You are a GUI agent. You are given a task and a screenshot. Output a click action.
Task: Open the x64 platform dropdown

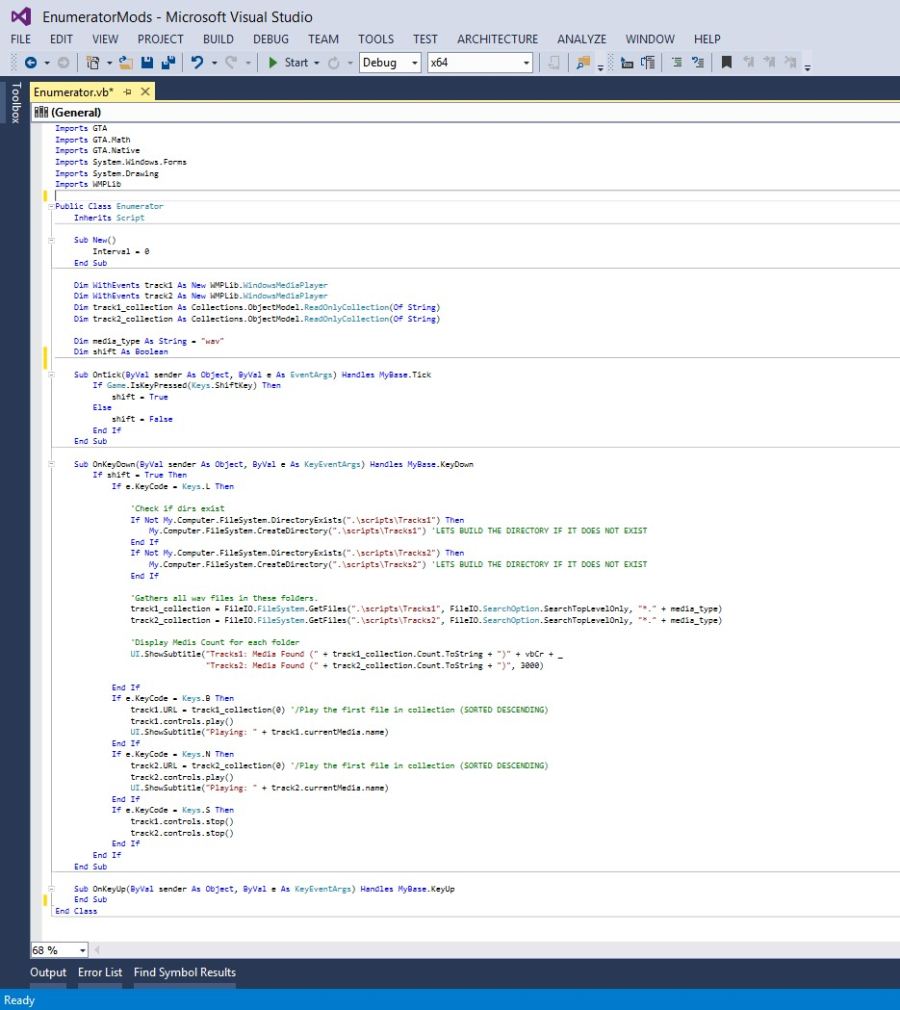coord(526,63)
